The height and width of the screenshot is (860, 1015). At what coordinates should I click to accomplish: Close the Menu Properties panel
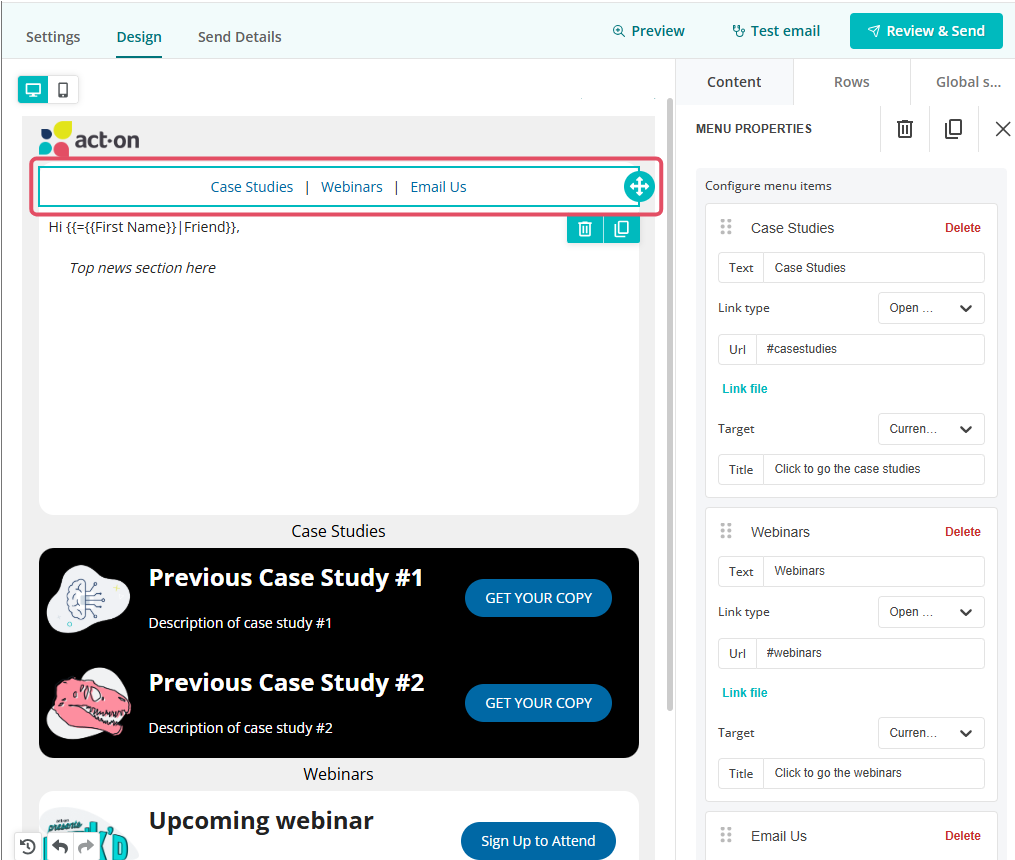[1002, 129]
